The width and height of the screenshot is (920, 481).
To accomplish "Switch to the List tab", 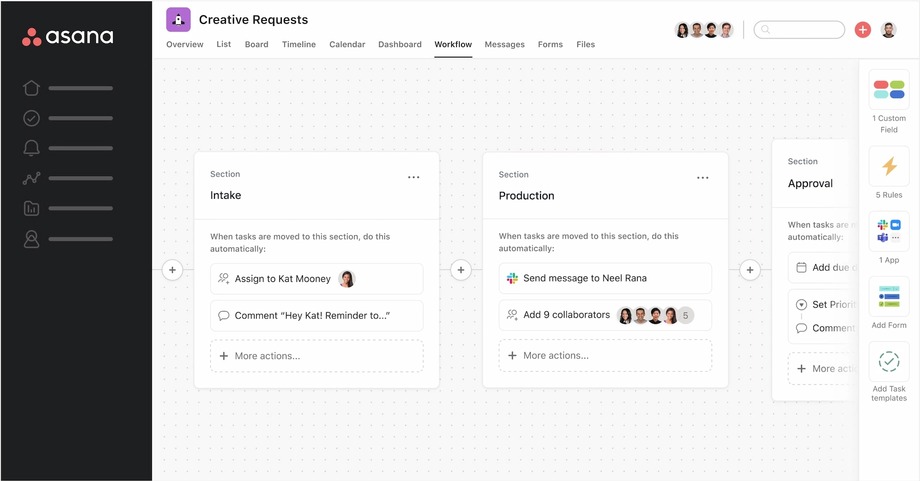I will click(x=224, y=44).
